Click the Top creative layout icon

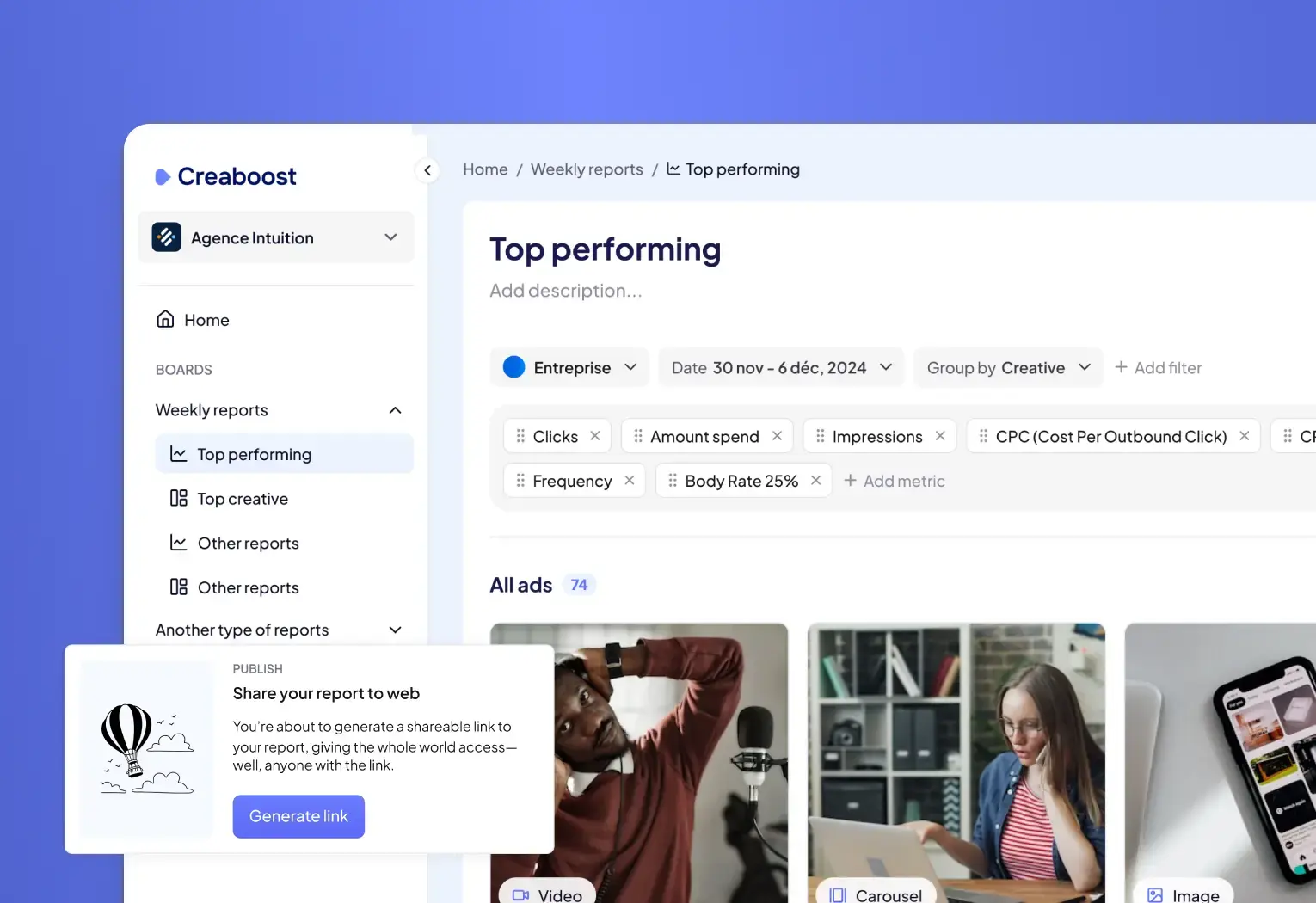pos(179,498)
